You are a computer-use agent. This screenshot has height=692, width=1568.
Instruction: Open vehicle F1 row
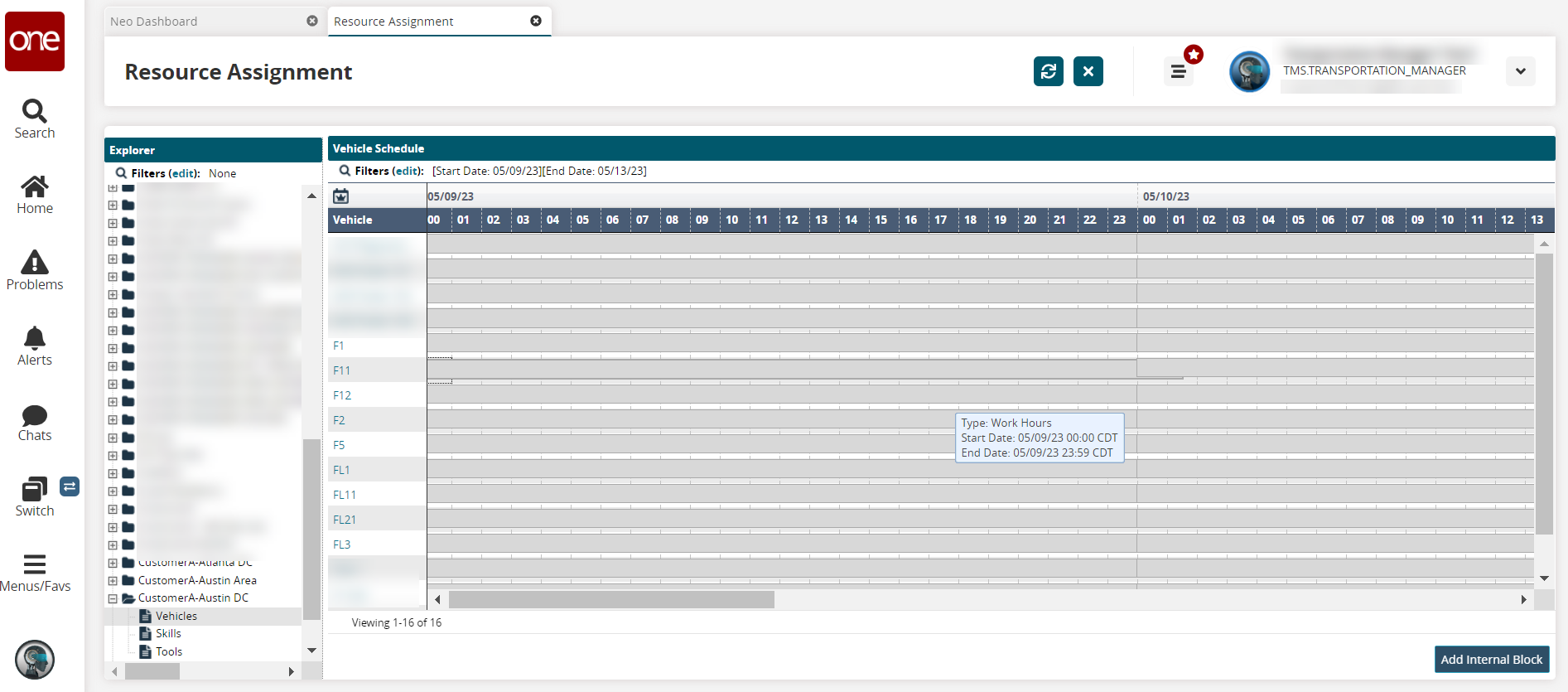click(339, 346)
